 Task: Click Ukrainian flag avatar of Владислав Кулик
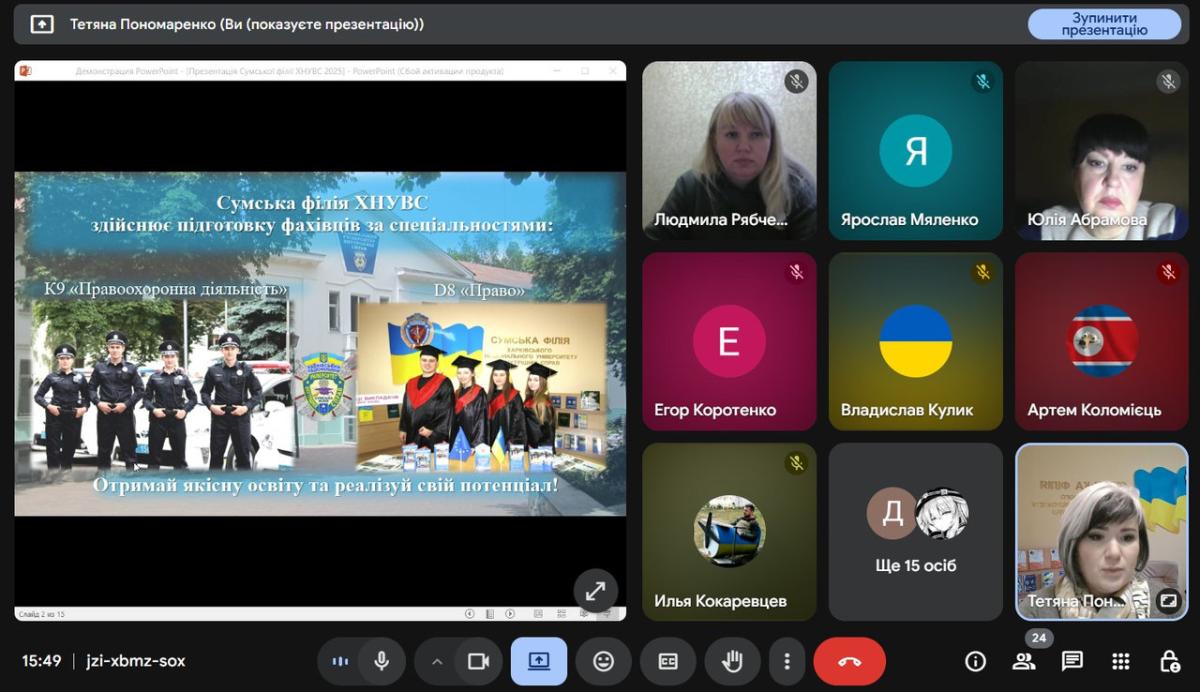click(915, 341)
